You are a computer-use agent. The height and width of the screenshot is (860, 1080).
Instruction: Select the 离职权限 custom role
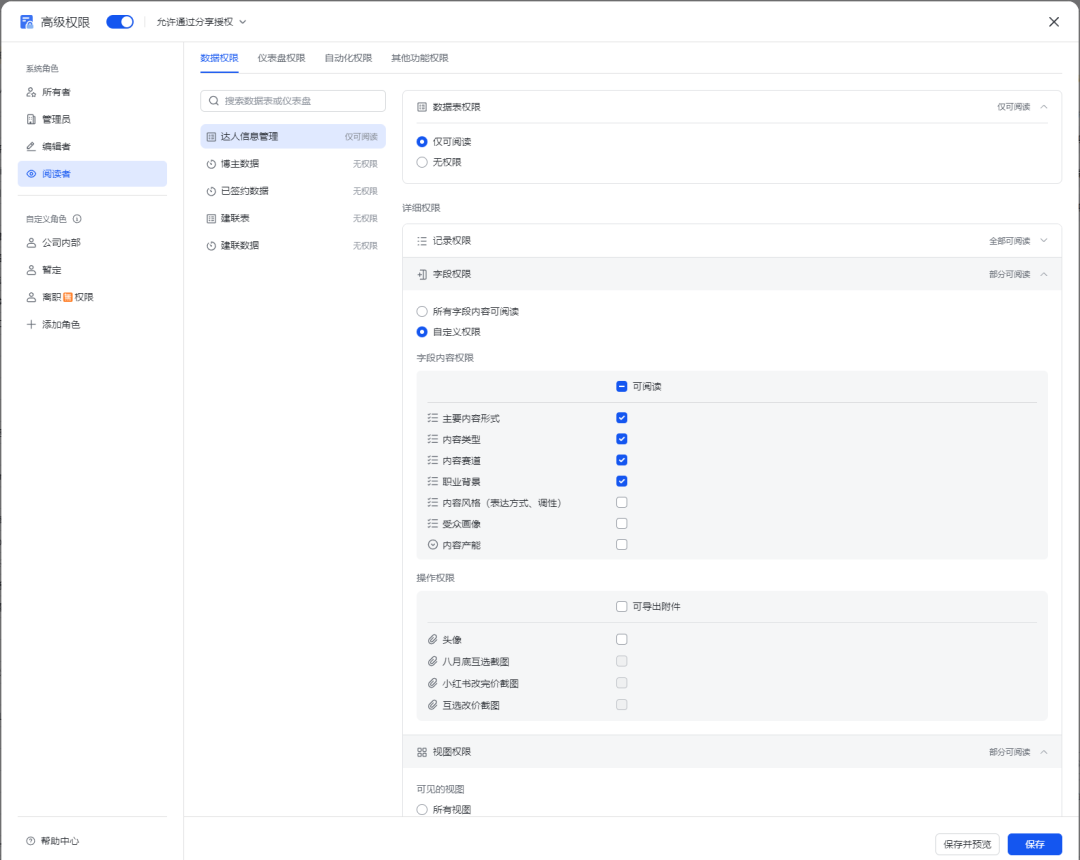click(92, 297)
